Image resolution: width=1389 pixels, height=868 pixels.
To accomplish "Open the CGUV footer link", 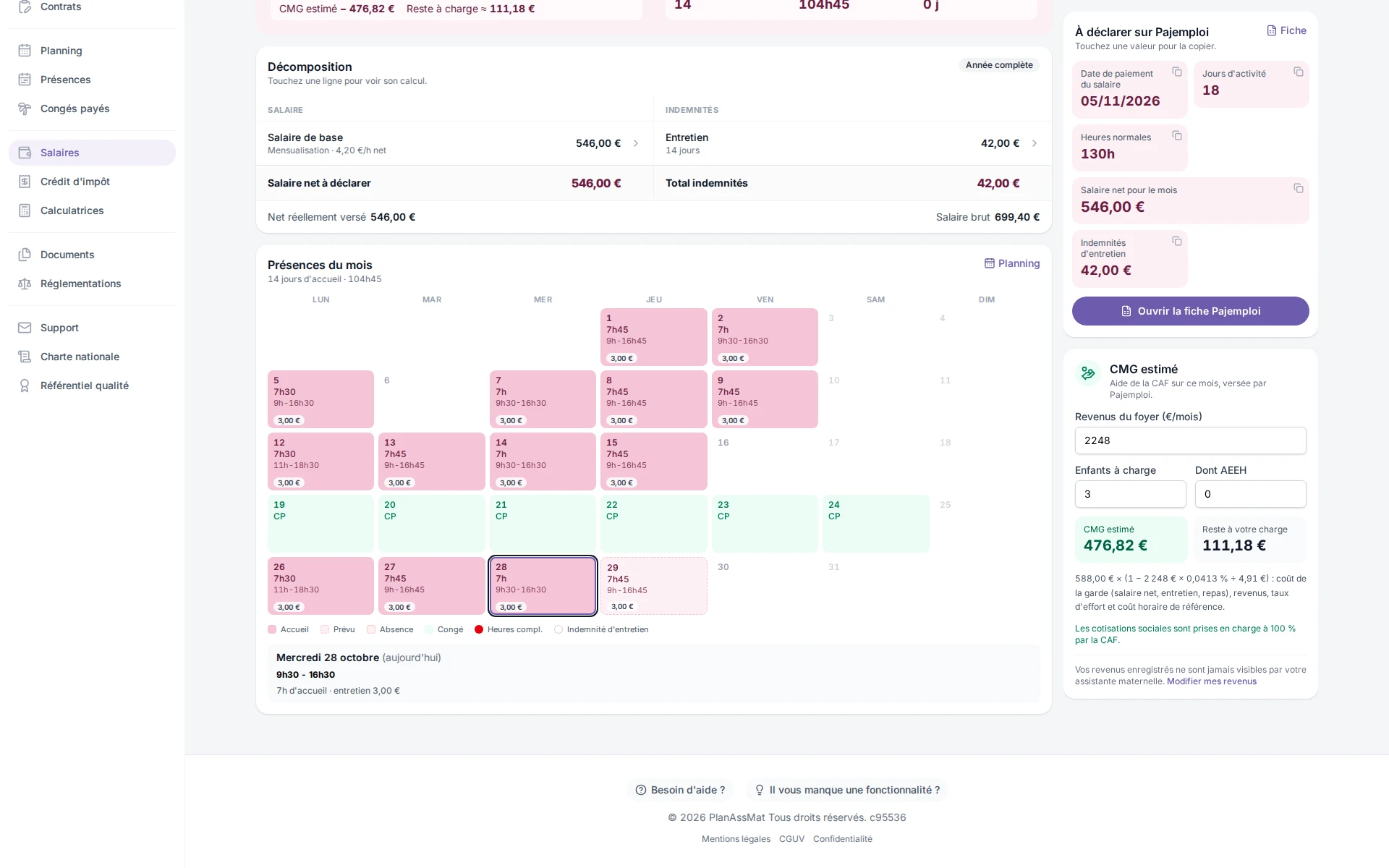I will click(x=791, y=839).
